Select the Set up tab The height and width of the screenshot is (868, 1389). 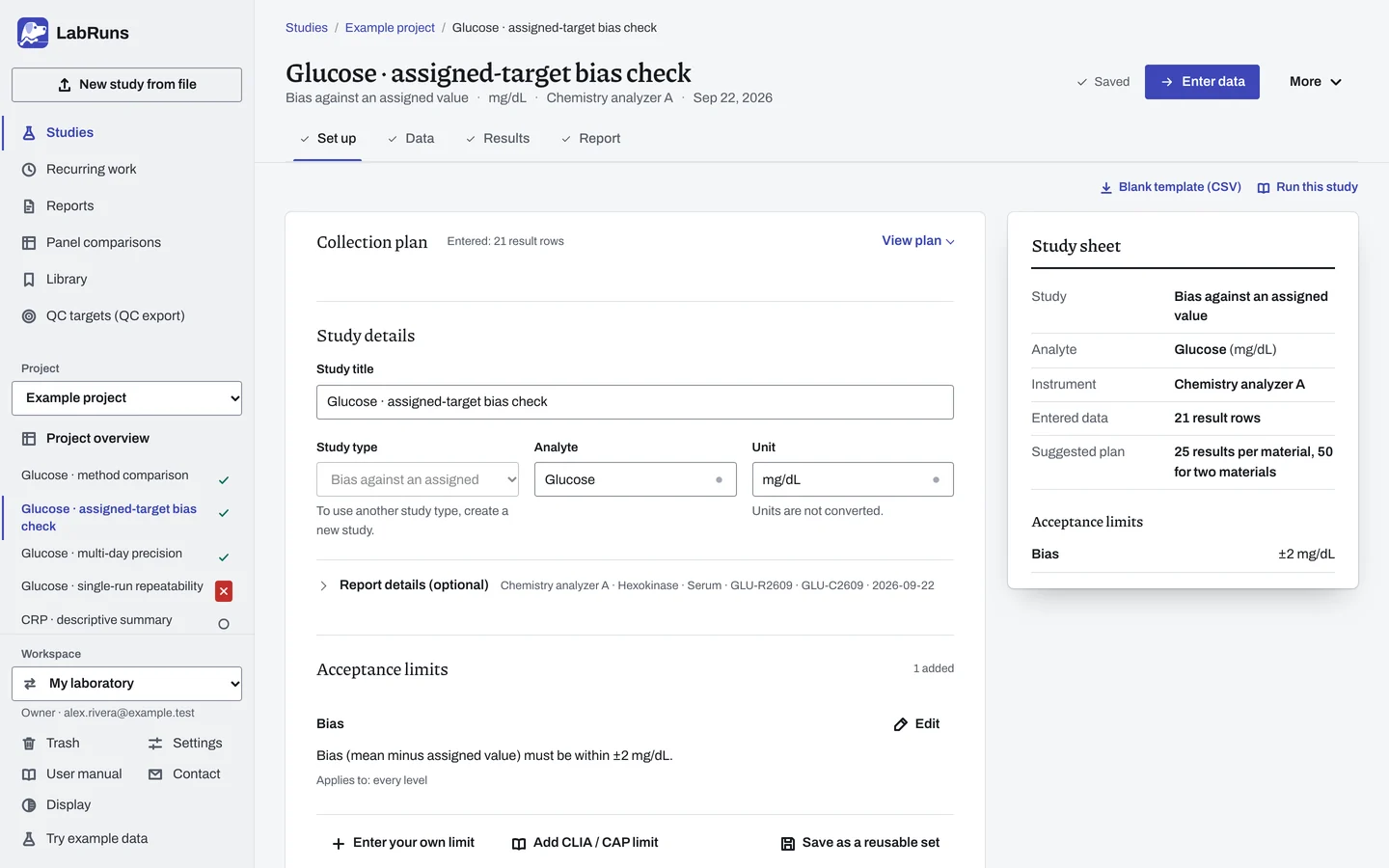pos(328,139)
